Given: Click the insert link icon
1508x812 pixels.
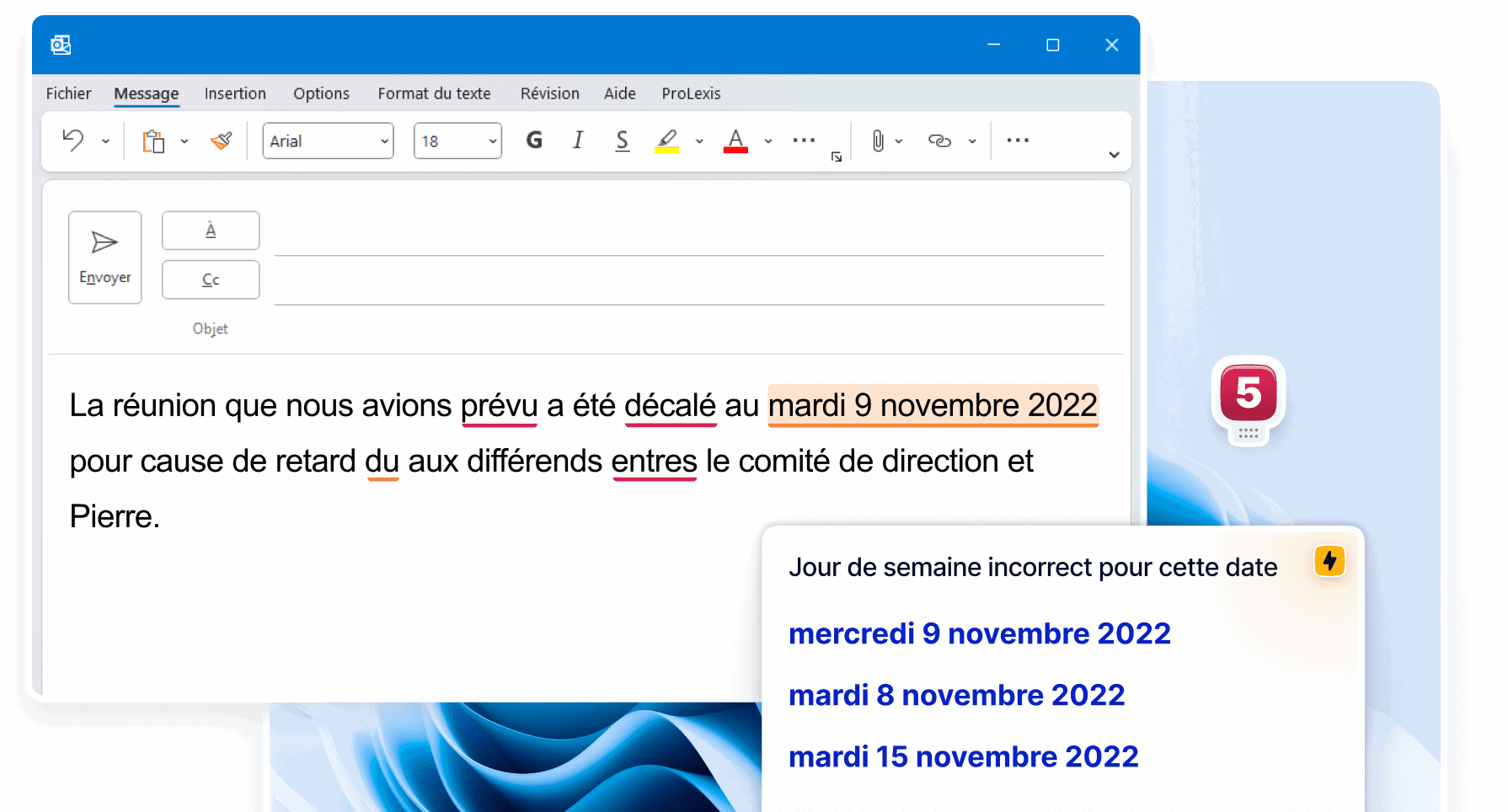Looking at the screenshot, I should point(939,141).
